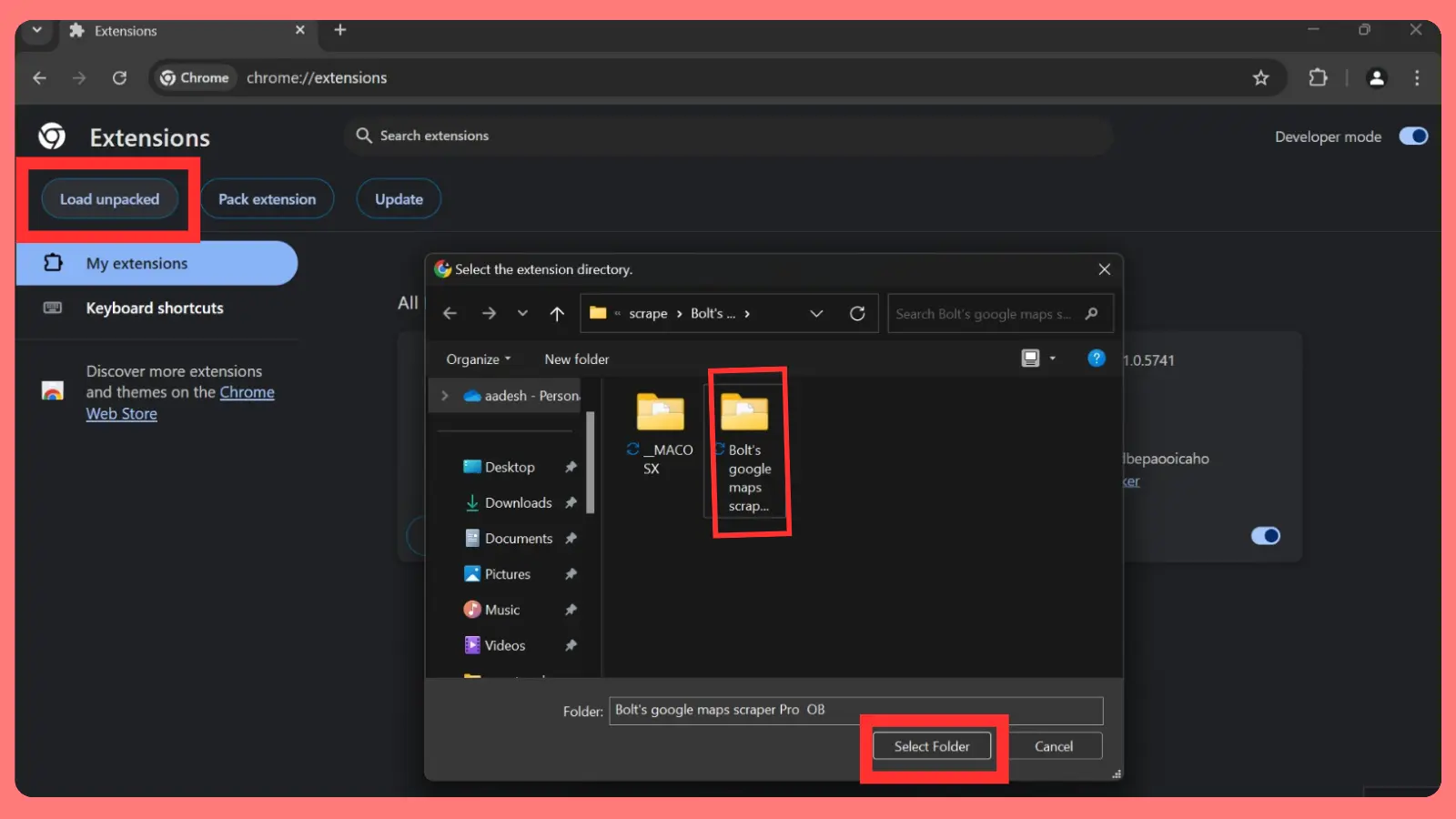Toggle Developer mode switch
Screen dimensions: 1456x819
(x=1413, y=136)
